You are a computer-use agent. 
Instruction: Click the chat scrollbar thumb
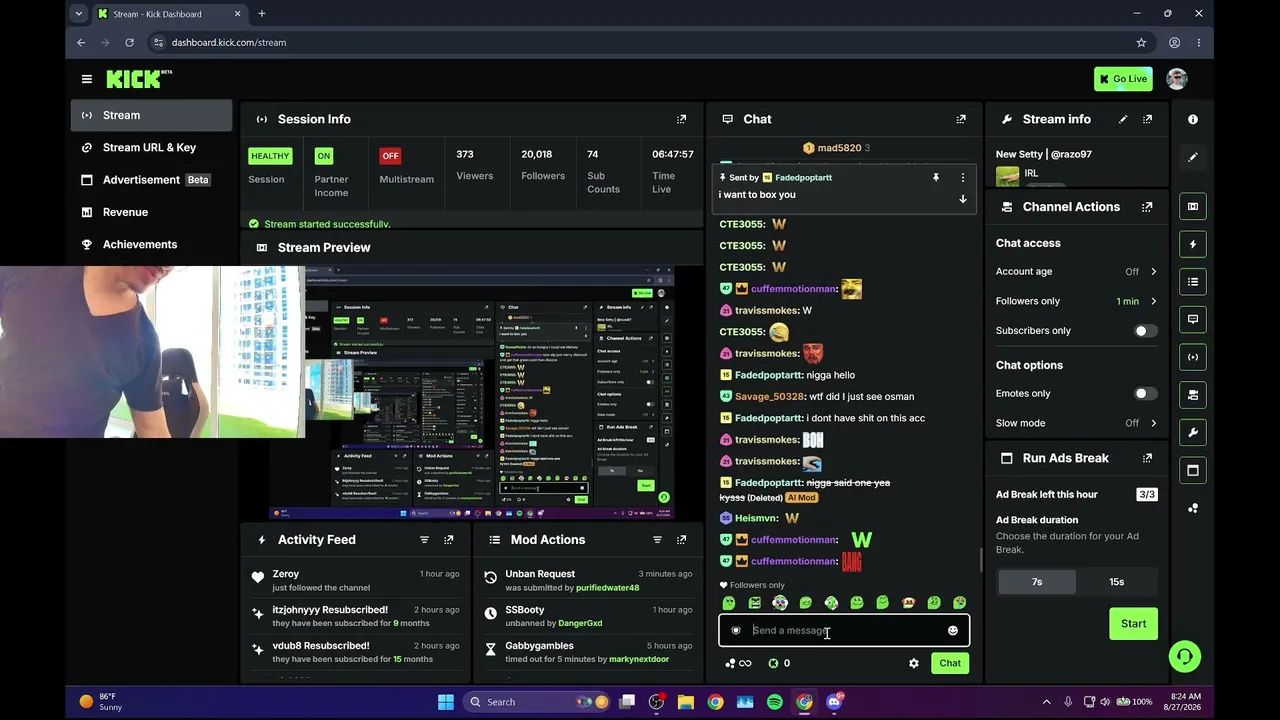coord(980,560)
